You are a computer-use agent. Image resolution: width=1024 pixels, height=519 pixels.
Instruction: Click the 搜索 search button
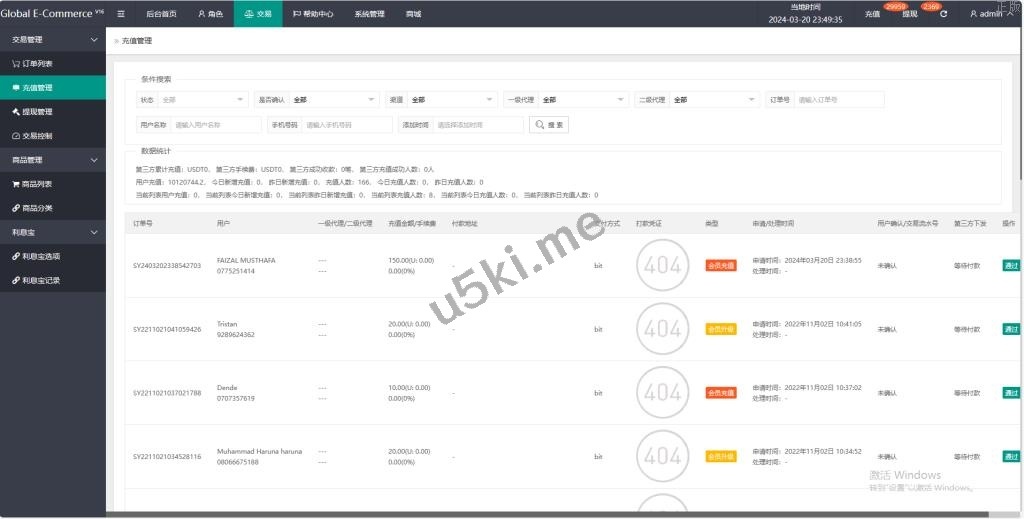pos(549,125)
